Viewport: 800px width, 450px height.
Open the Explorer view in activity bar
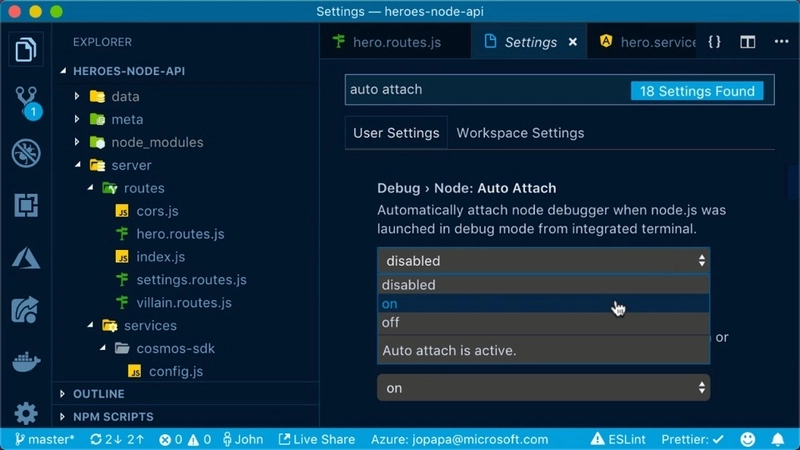26,49
